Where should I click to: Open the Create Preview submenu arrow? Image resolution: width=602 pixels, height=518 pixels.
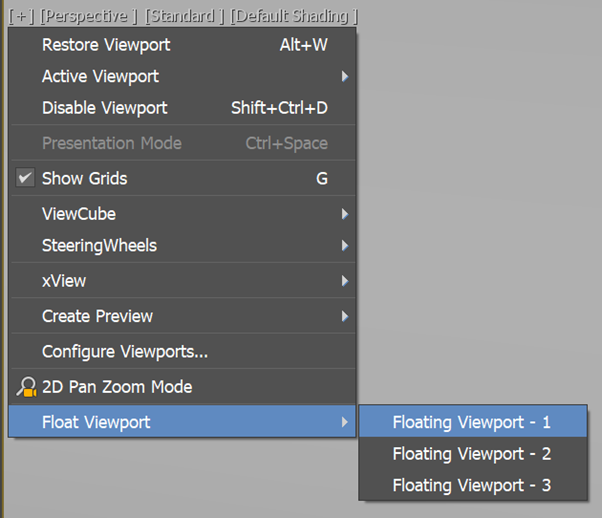[x=345, y=316]
